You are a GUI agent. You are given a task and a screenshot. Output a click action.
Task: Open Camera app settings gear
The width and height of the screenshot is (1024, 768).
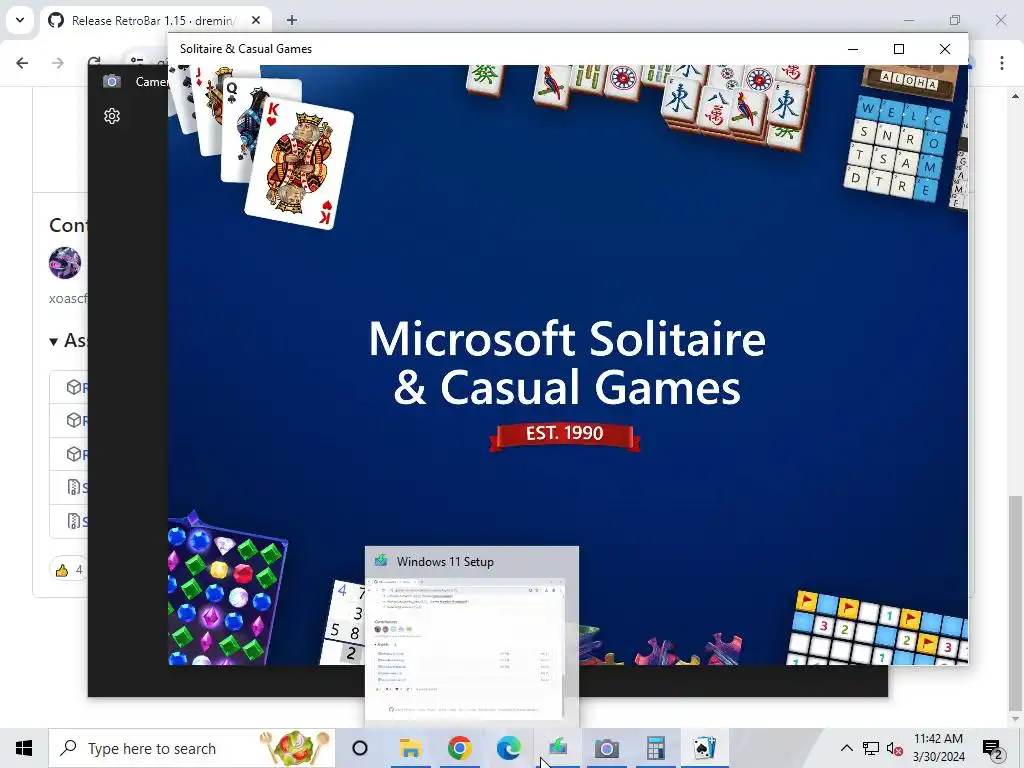[x=112, y=116]
